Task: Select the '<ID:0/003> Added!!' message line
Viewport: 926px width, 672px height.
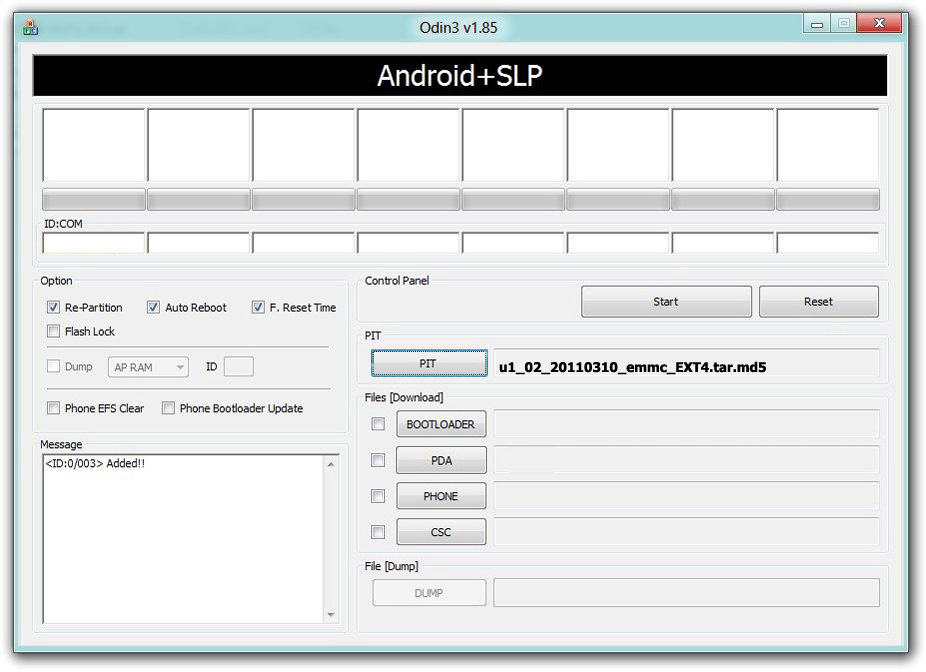Action: coord(95,464)
